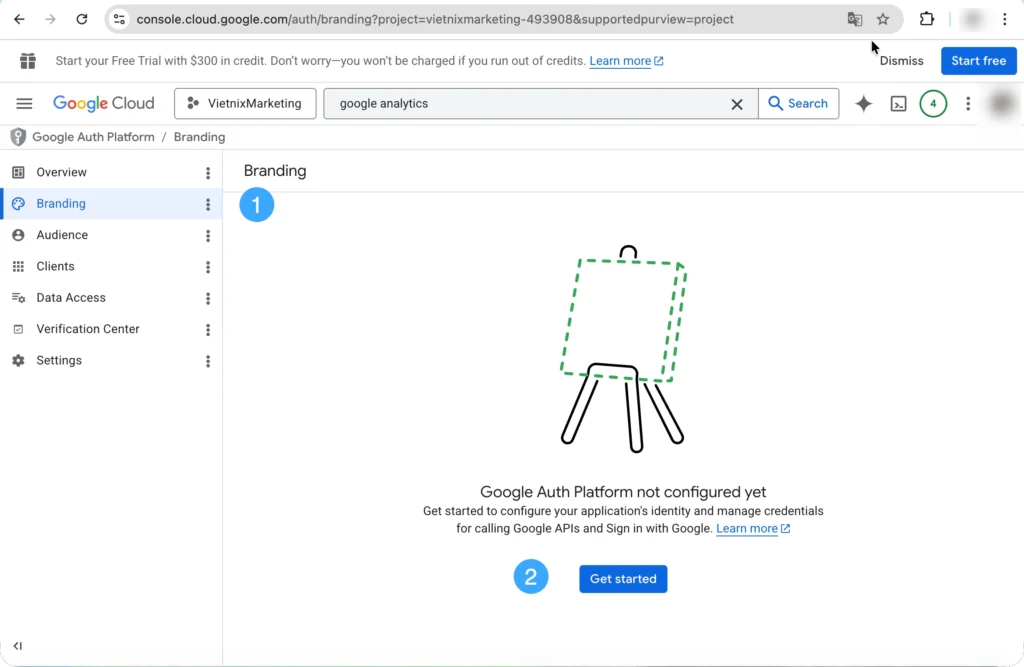Open the hamburger navigation menu
Image resolution: width=1024 pixels, height=667 pixels.
point(25,104)
